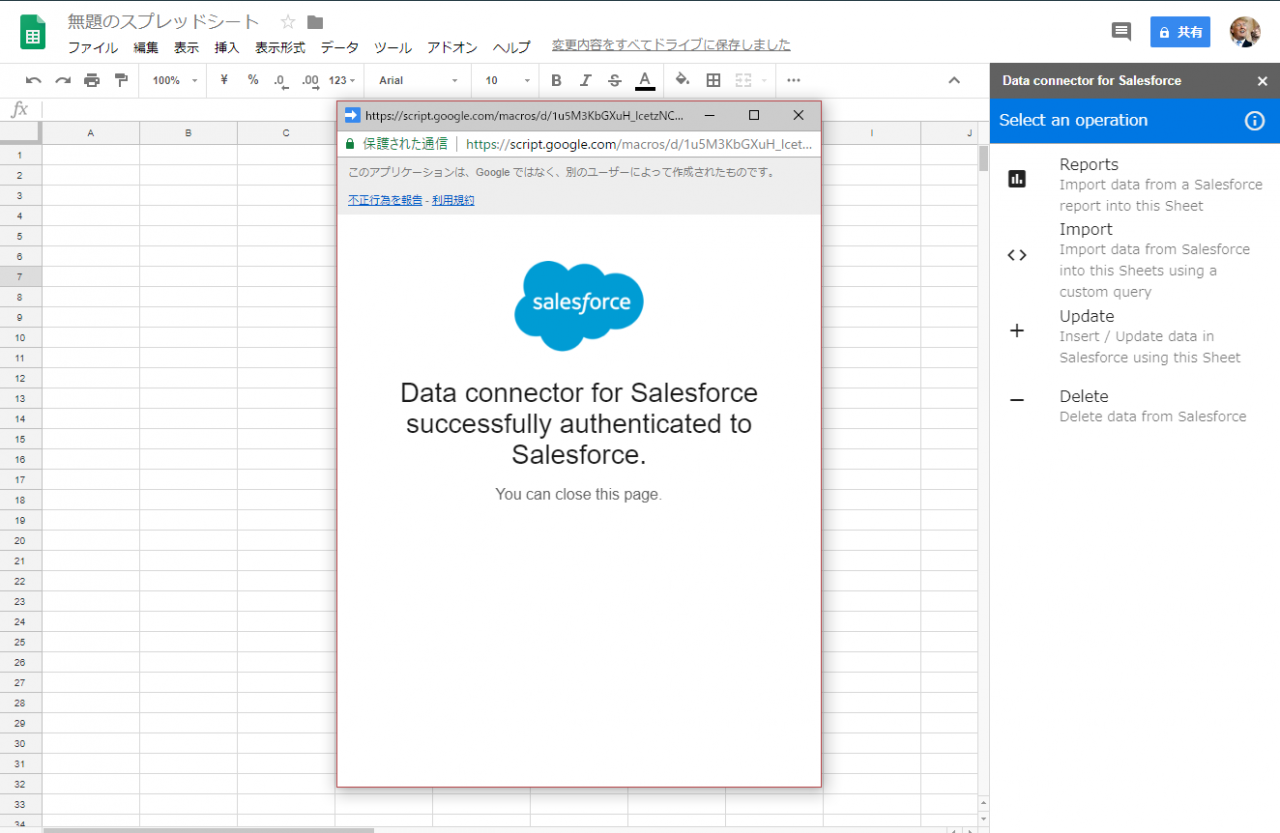Screen dimensions: 1280x833
Task: Click the horizontal scrollbar of the sheet
Action: pyautogui.click(x=209, y=829)
